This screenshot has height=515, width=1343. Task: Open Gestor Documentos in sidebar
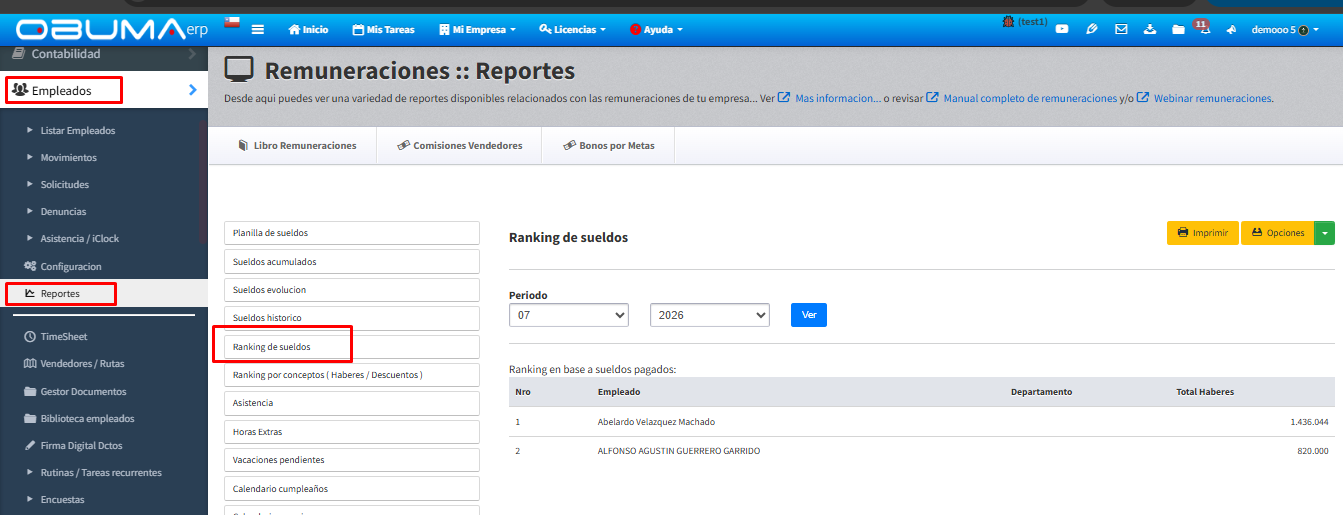point(75,391)
